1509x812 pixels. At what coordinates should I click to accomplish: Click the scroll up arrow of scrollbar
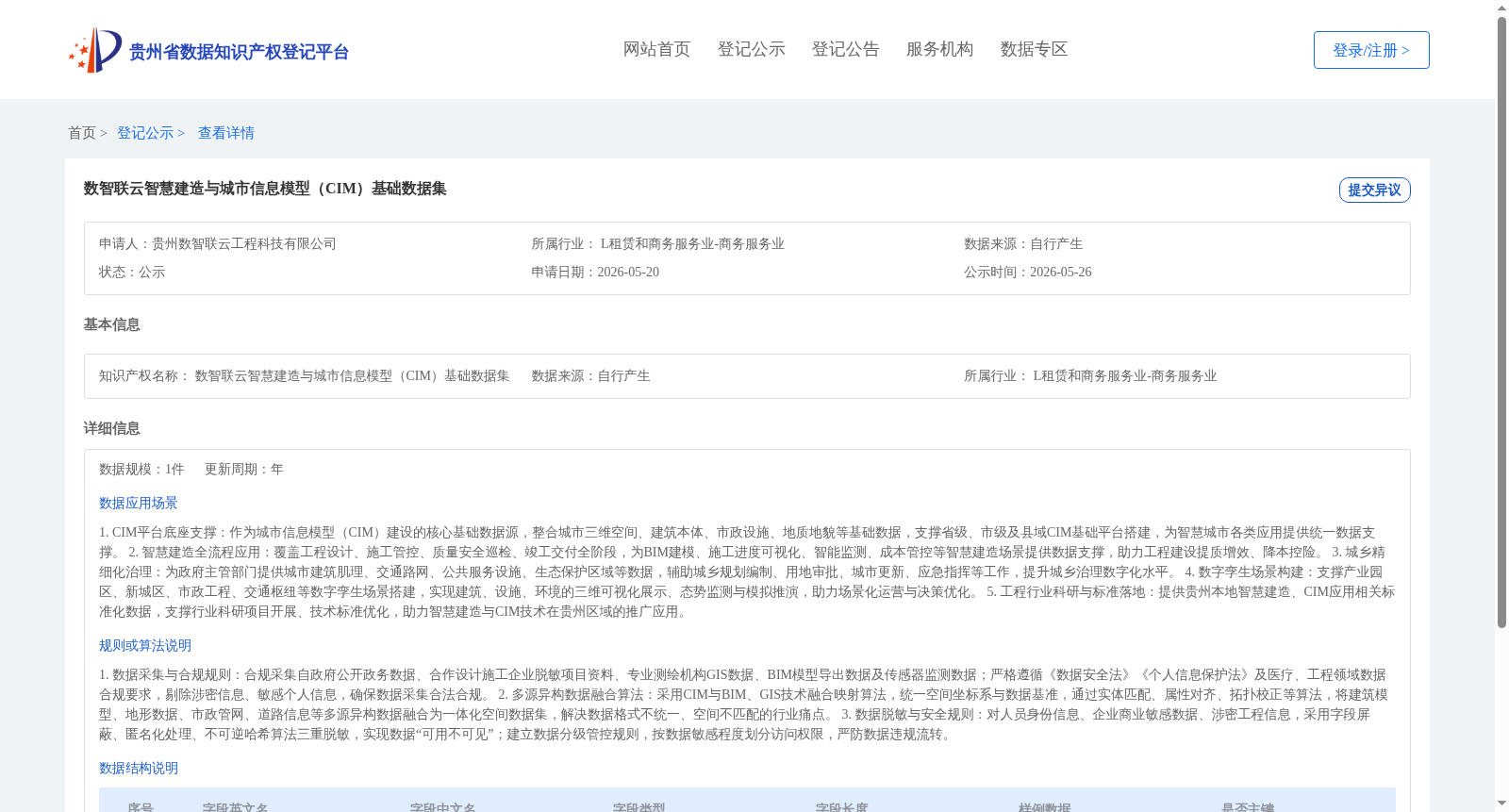pos(1501,8)
